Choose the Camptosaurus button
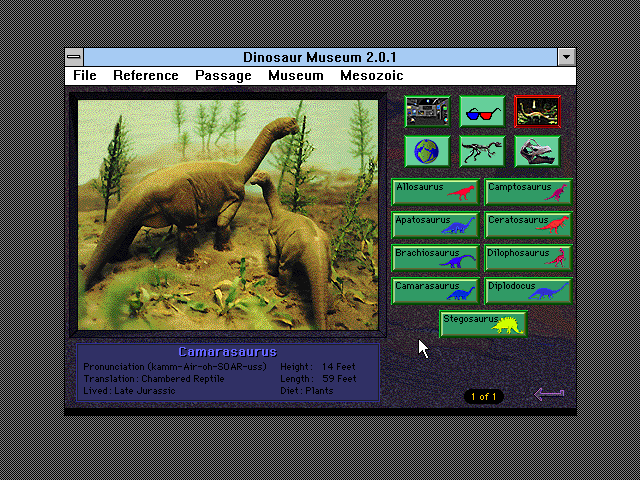 click(529, 192)
